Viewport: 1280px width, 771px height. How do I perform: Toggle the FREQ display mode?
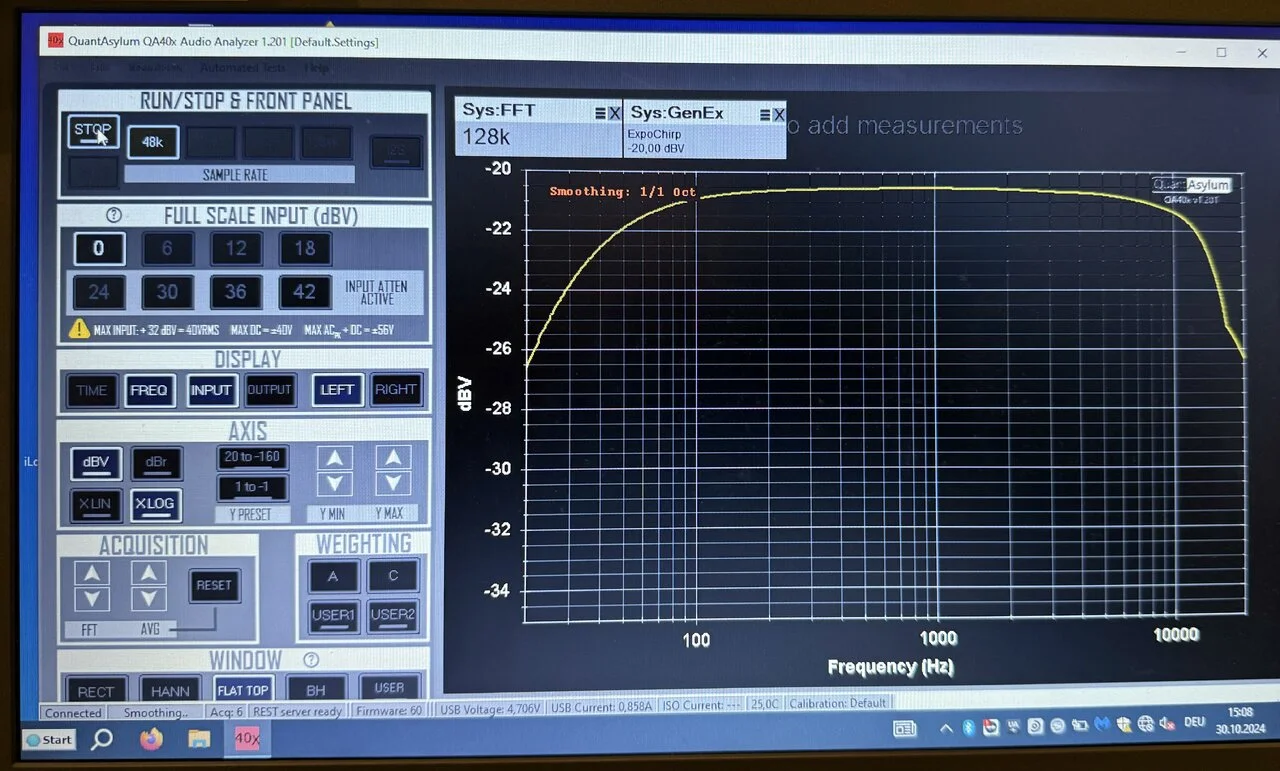149,390
